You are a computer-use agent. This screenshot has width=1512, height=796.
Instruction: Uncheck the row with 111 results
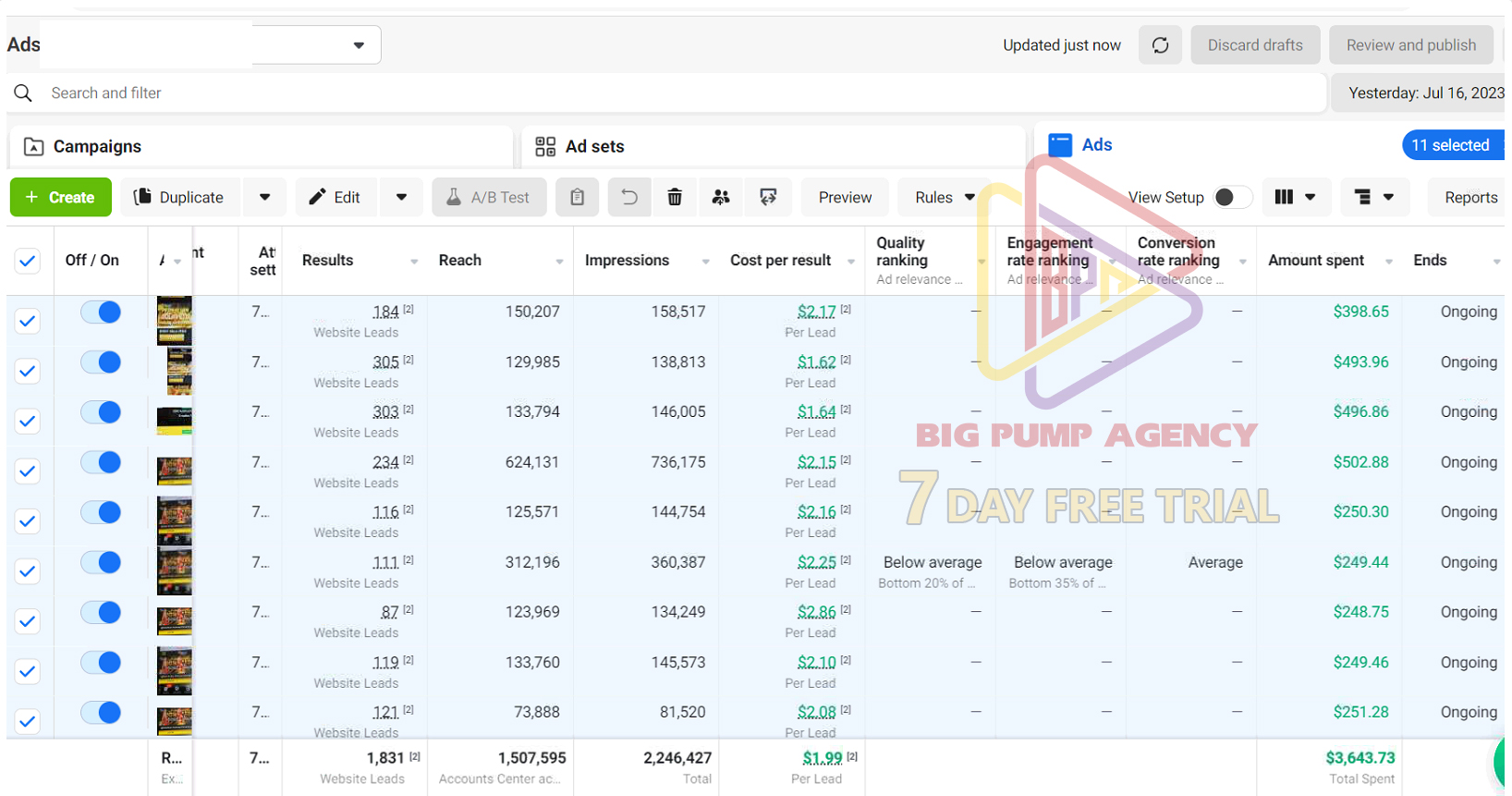28,571
